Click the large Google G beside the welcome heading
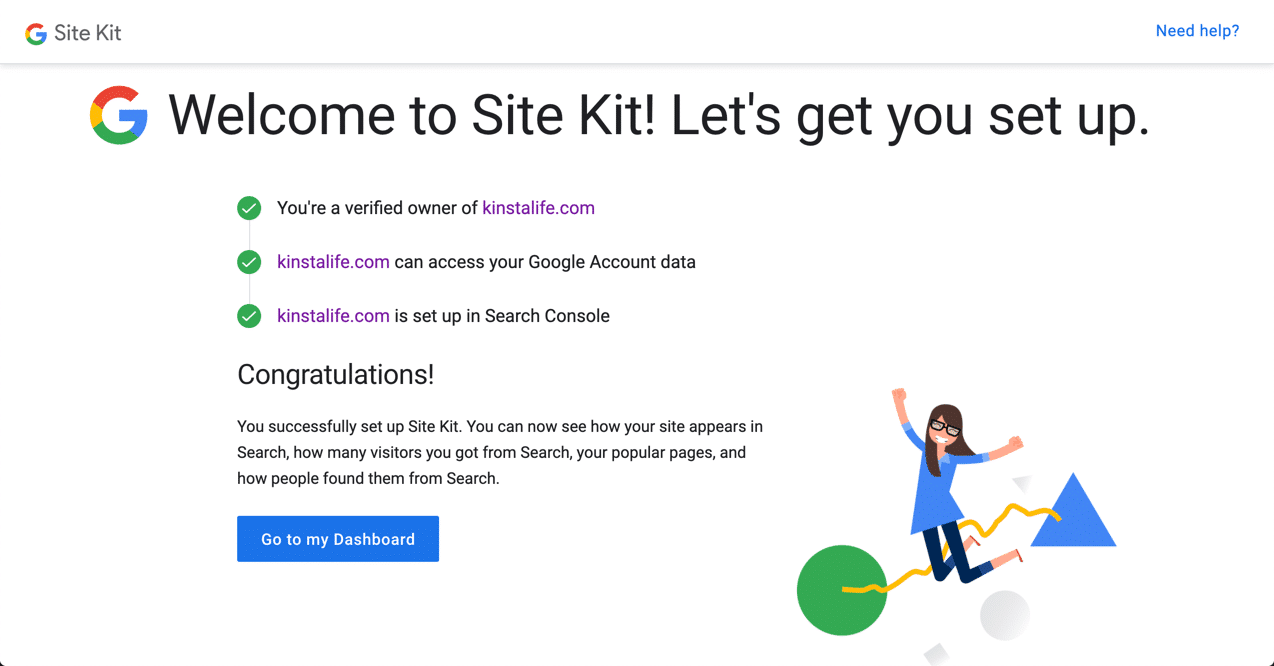Screen dimensions: 1274x666 pos(118,114)
